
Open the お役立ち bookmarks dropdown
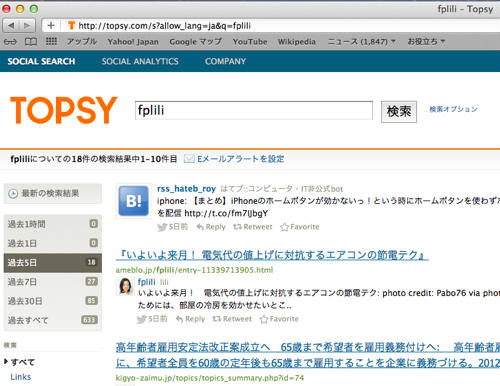pyautogui.click(x=426, y=42)
